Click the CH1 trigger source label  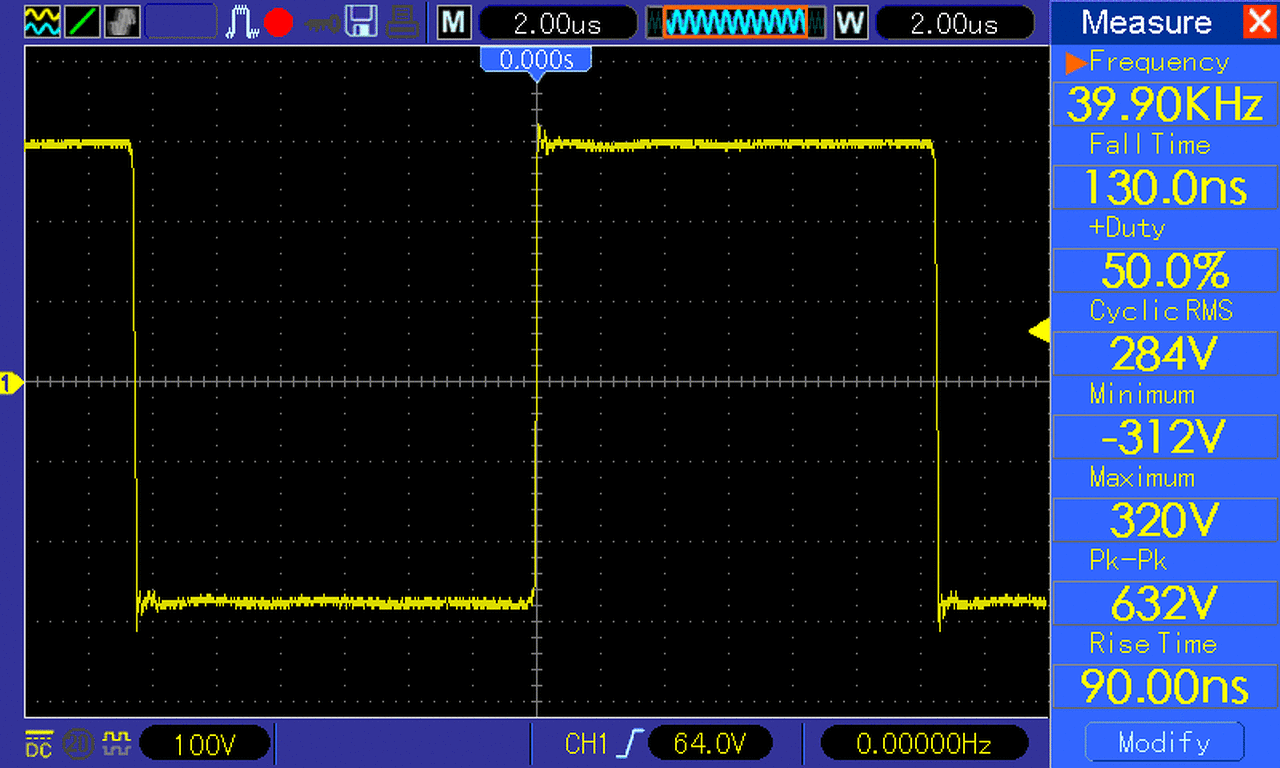[587, 743]
